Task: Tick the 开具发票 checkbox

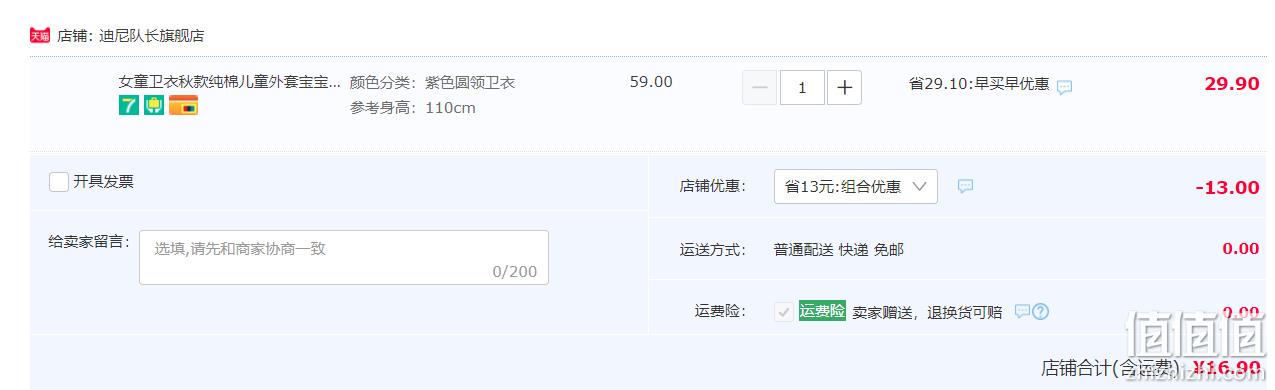Action: [59, 182]
